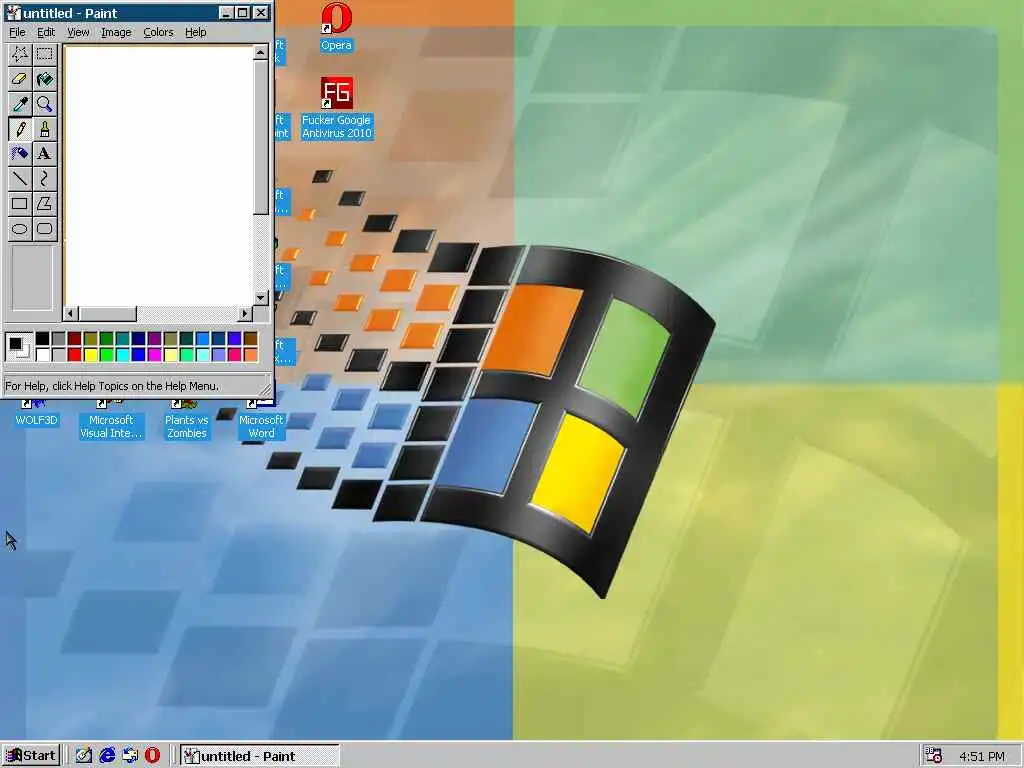
Task: Select the Free-Form Select tool
Action: 20,54
